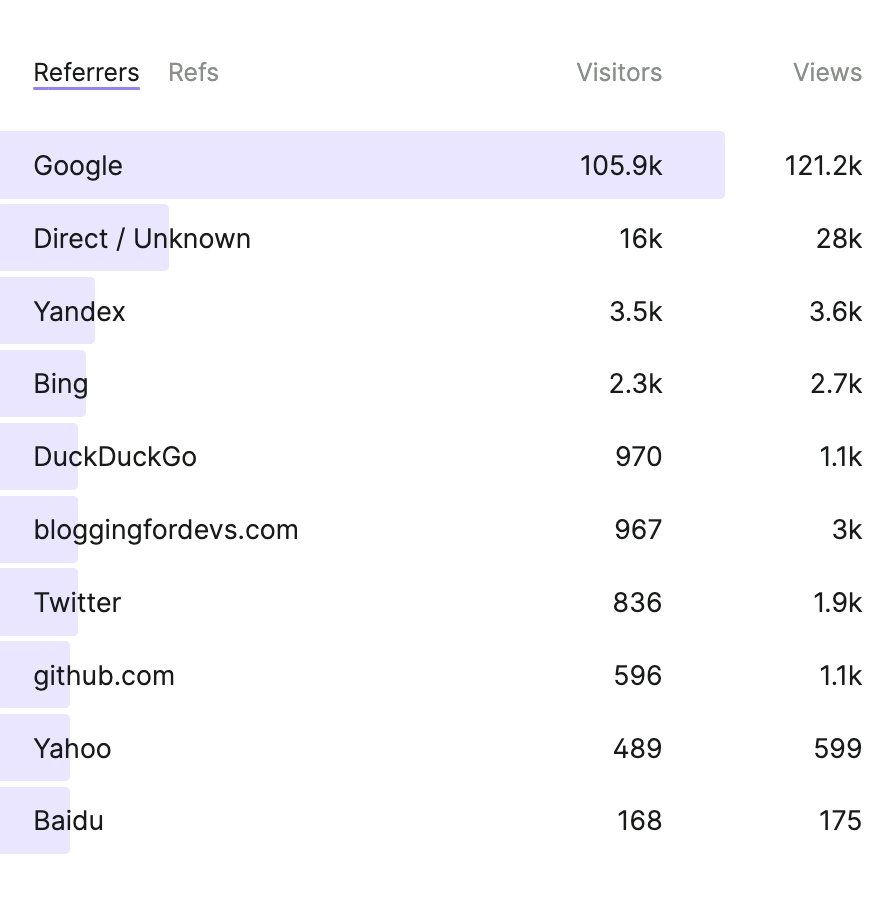This screenshot has width=892, height=904.
Task: Click the bar behind the Yandex row
Action: (48, 311)
